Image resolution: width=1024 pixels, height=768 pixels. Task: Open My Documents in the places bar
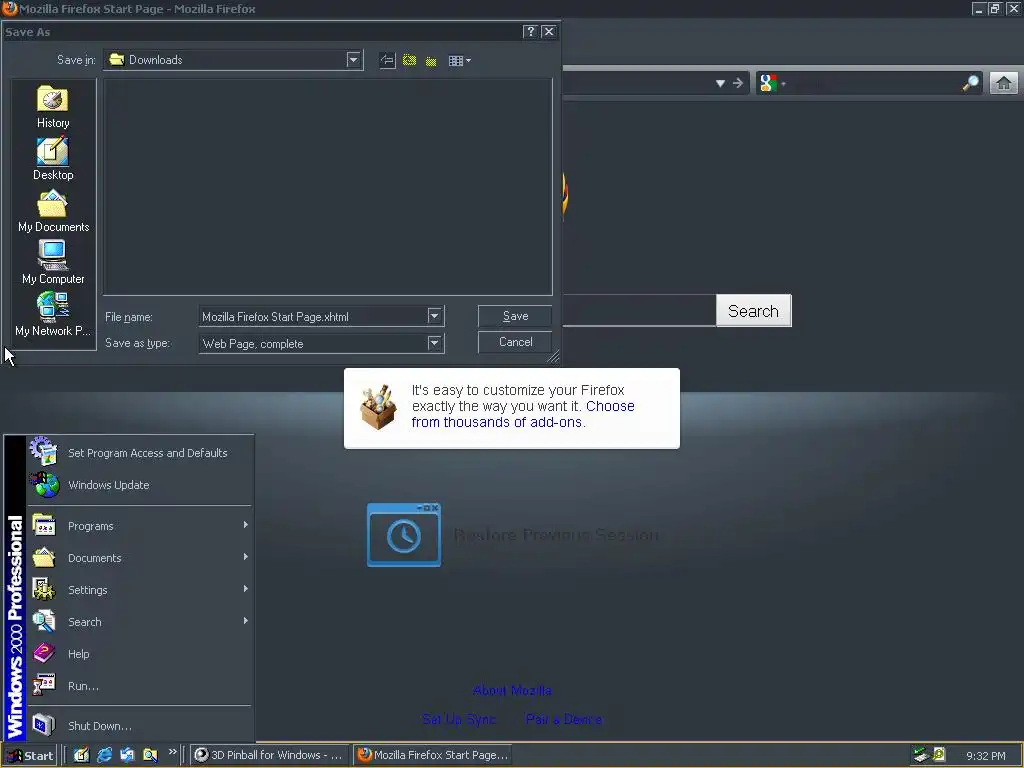tap(53, 211)
